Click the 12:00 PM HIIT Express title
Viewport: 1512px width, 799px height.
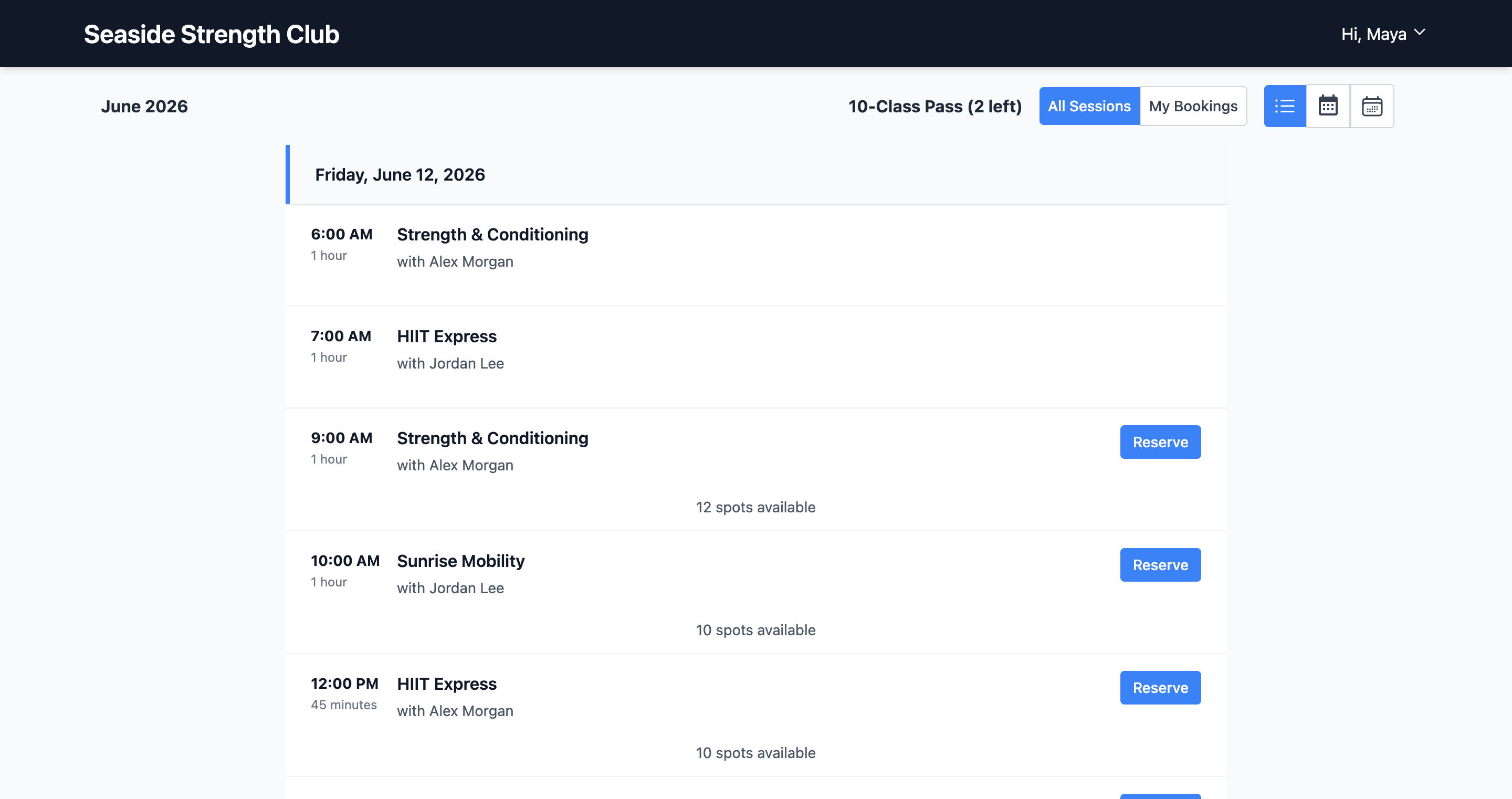(447, 684)
